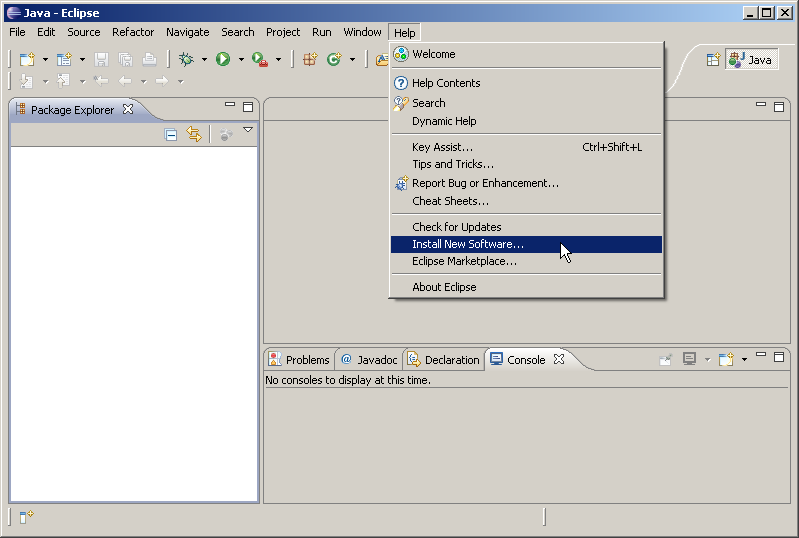Maximize the Console view panel
Screen dimensions: 799x538
(x=779, y=357)
